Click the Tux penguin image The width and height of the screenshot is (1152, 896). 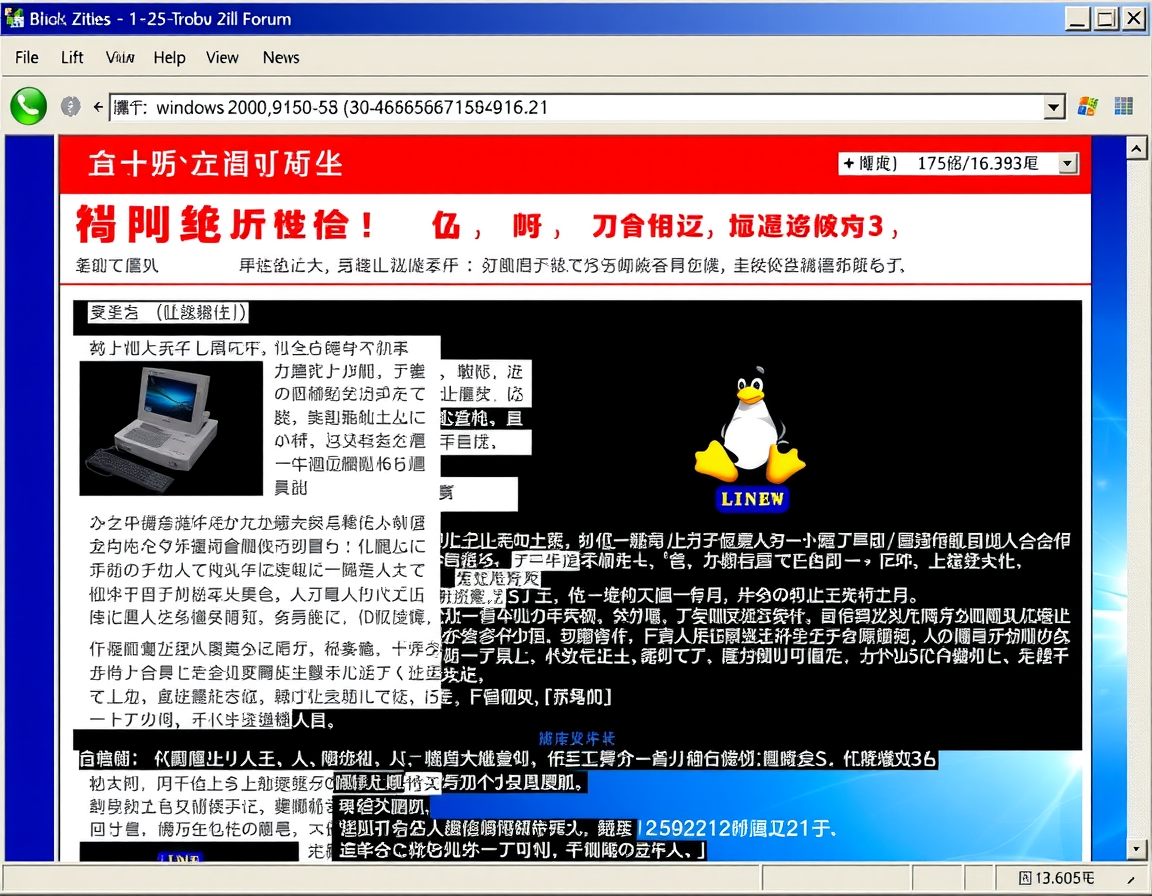coord(750,424)
